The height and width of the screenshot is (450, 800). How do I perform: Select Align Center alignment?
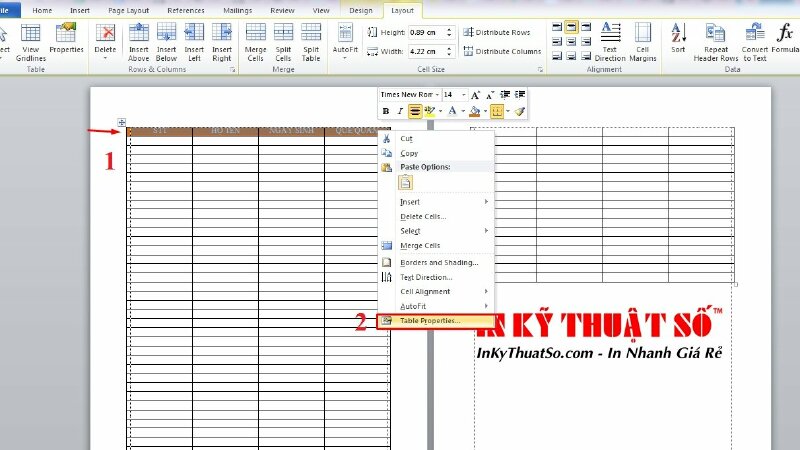click(571, 41)
